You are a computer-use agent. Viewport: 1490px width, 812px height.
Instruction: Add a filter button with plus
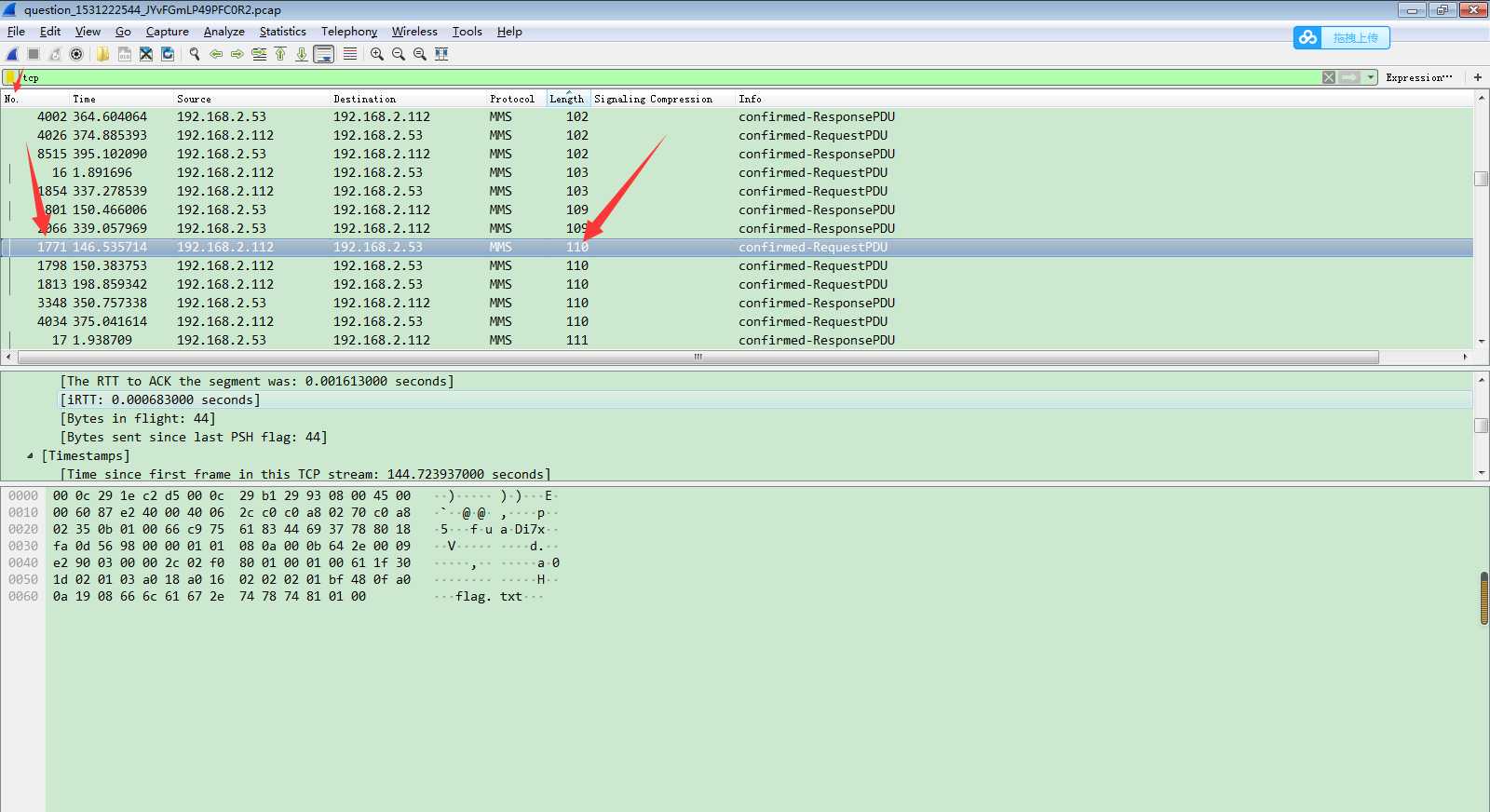pyautogui.click(x=1477, y=77)
